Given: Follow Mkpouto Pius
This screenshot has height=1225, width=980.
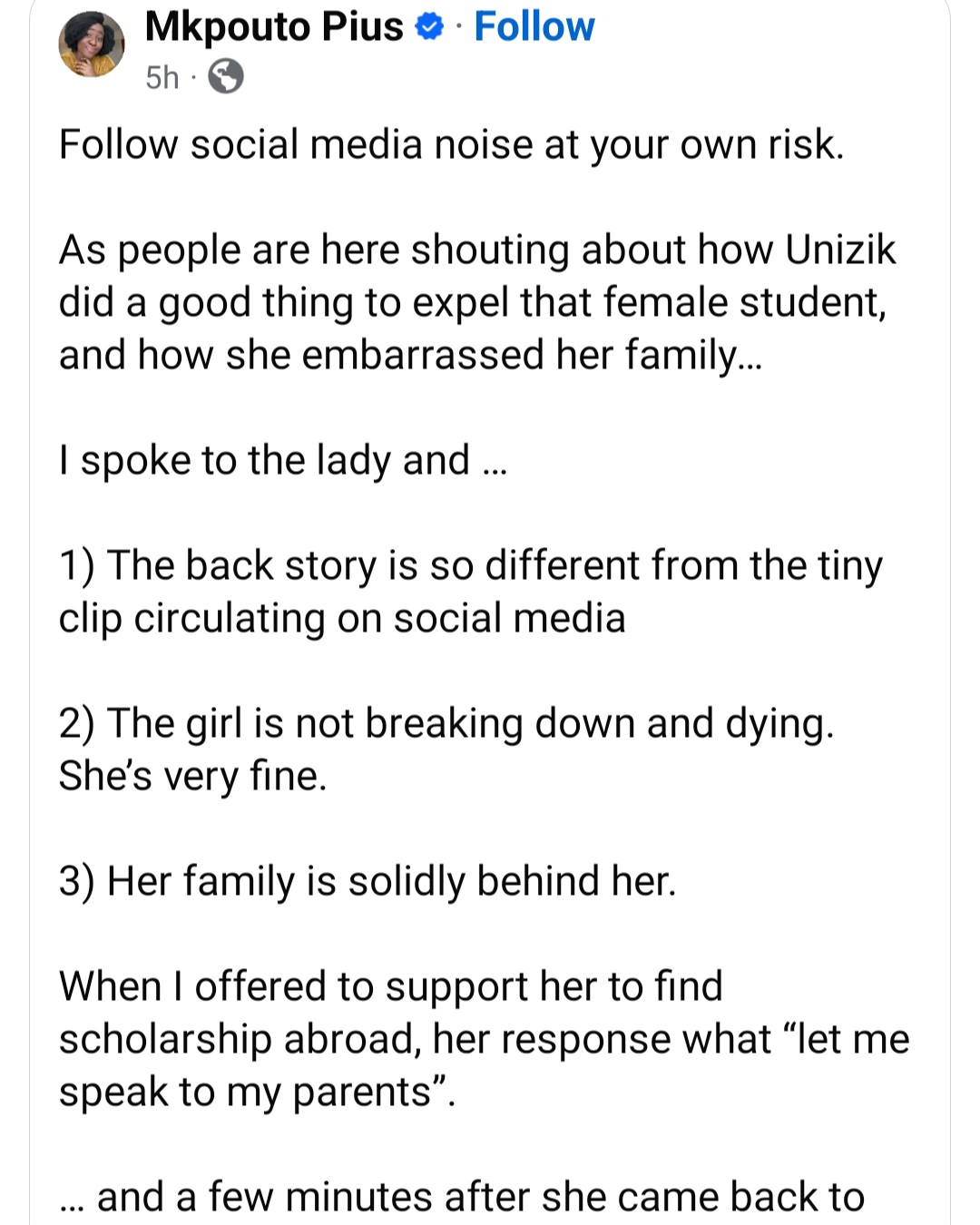Looking at the screenshot, I should click(x=534, y=27).
